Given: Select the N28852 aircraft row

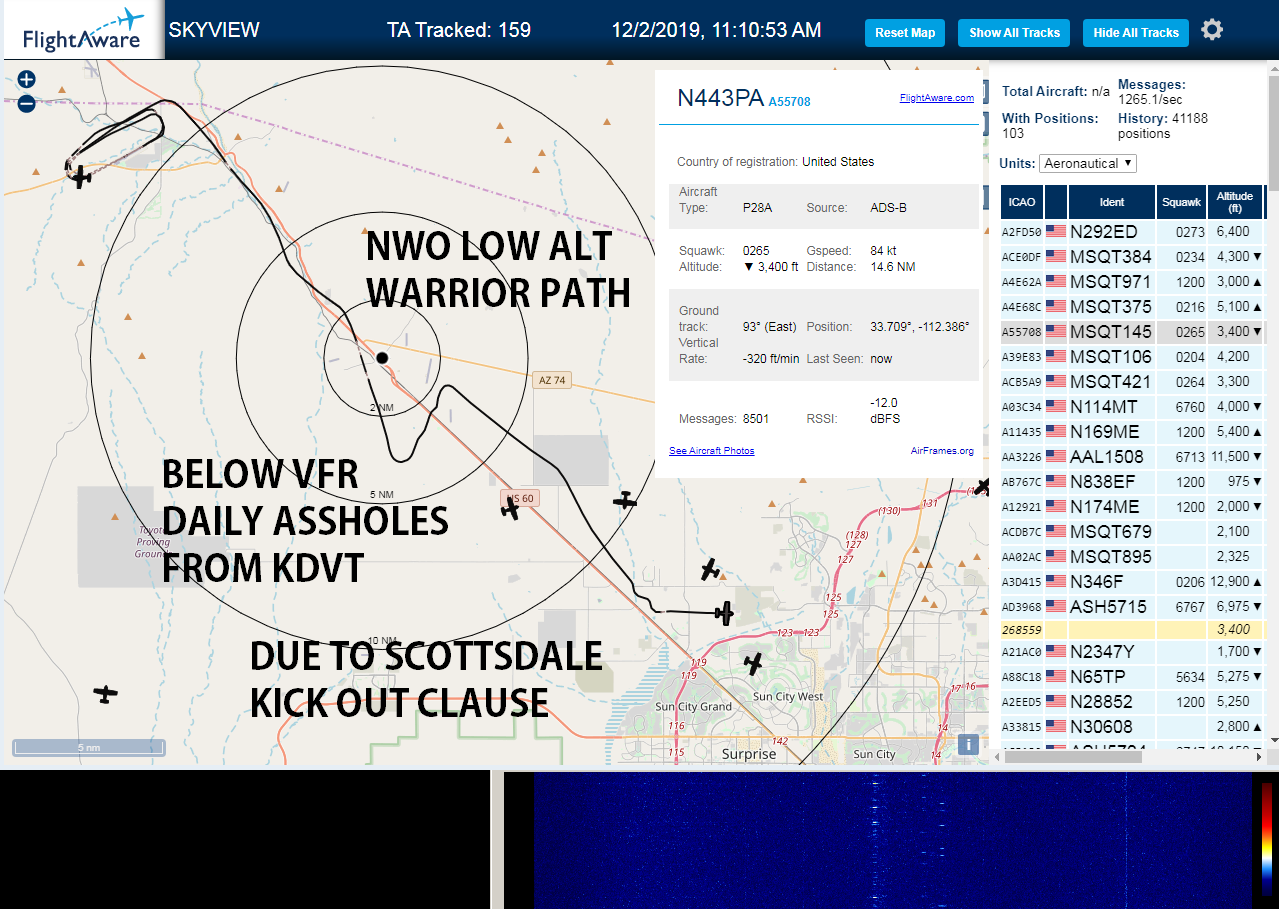Looking at the screenshot, I should [1133, 702].
